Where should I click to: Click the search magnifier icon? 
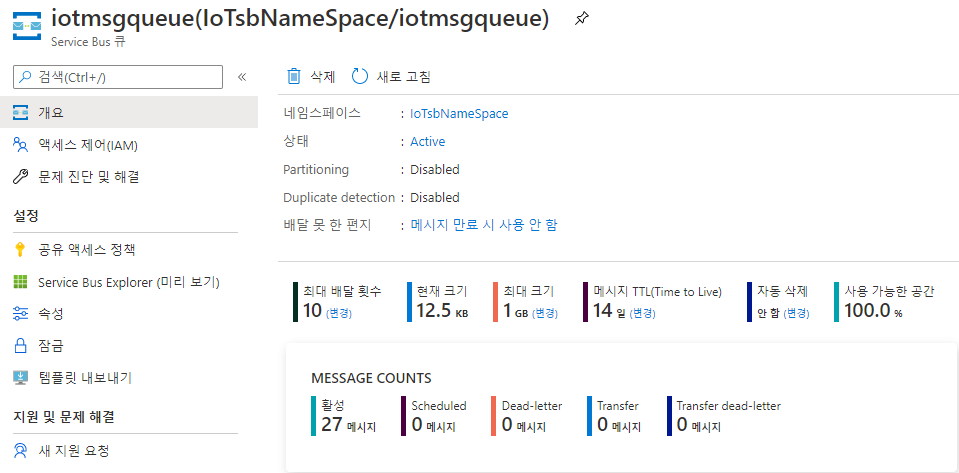pyautogui.click(x=25, y=77)
